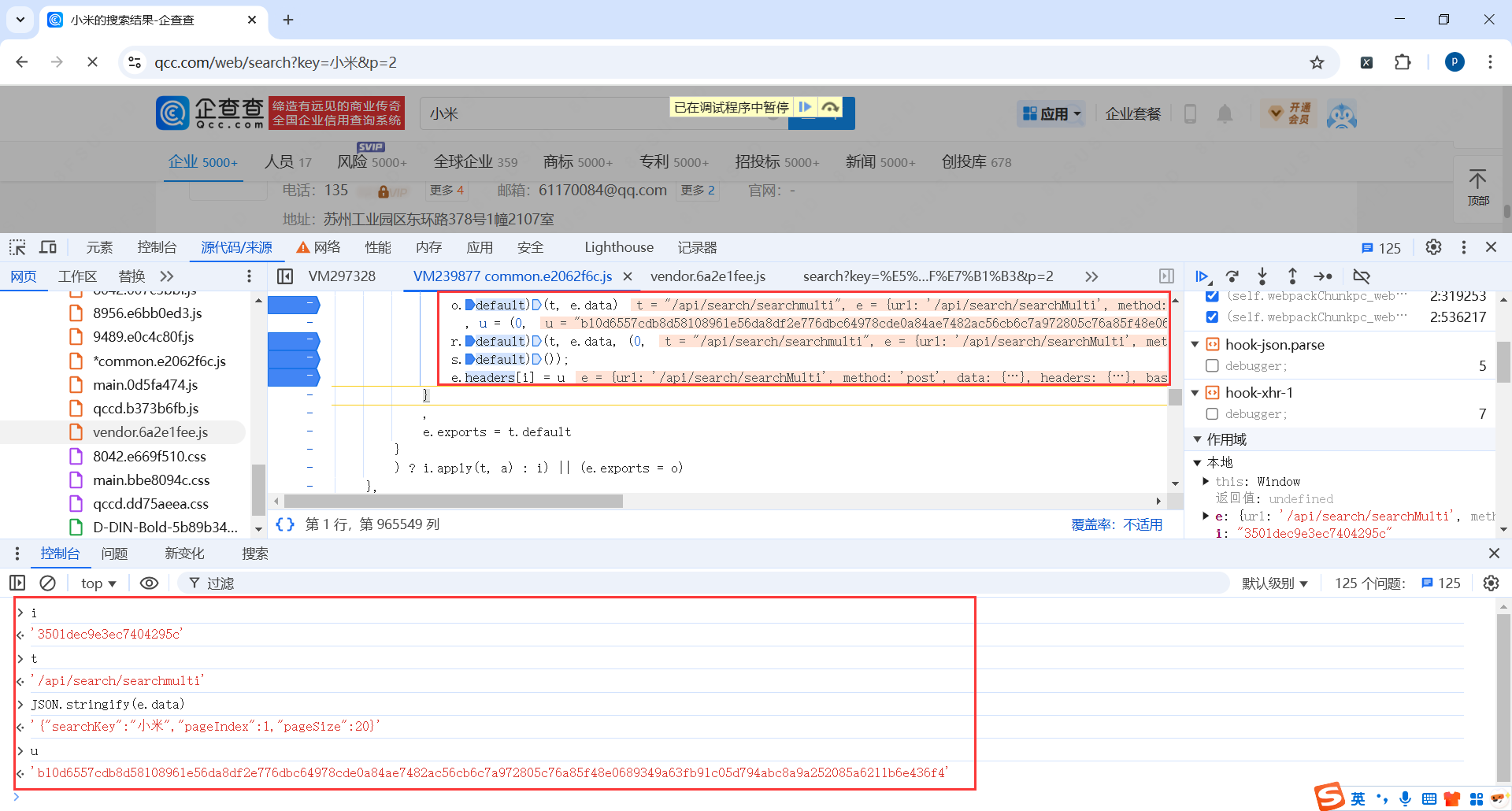Expand the e variable in scope
Image resolution: width=1512 pixels, height=811 pixels.
[1206, 517]
